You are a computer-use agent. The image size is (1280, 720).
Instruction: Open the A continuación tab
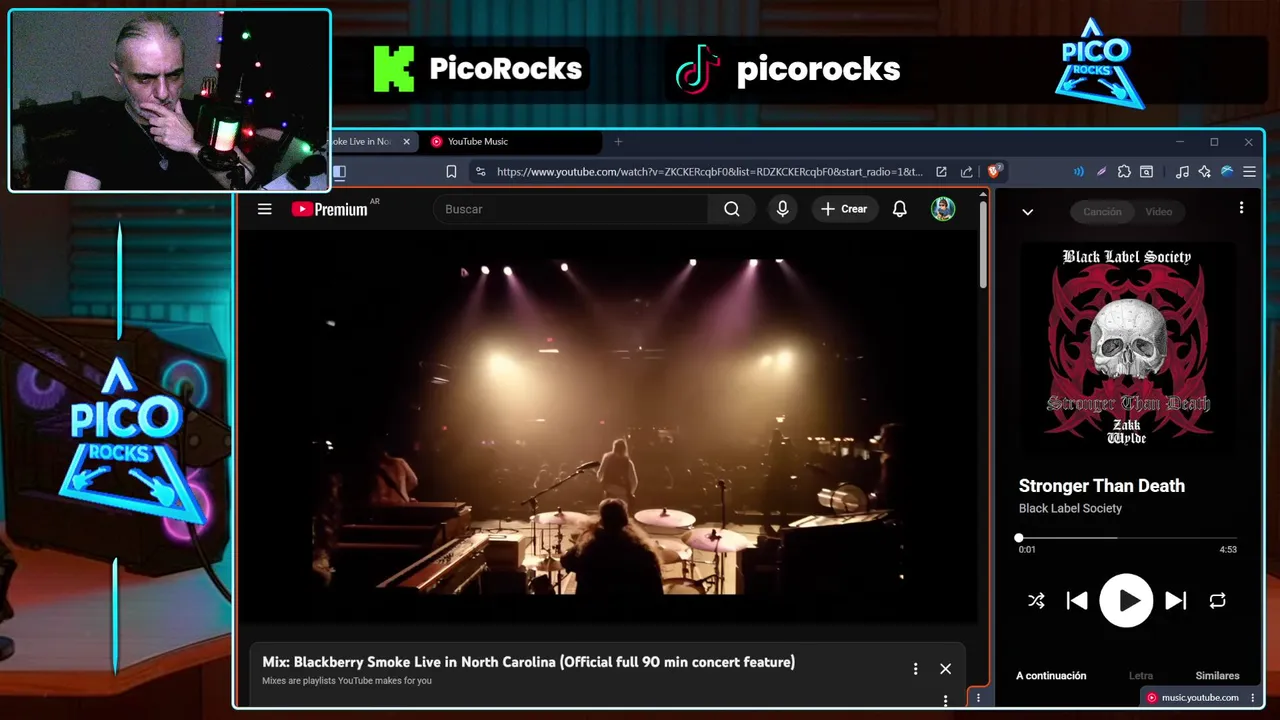click(1051, 676)
